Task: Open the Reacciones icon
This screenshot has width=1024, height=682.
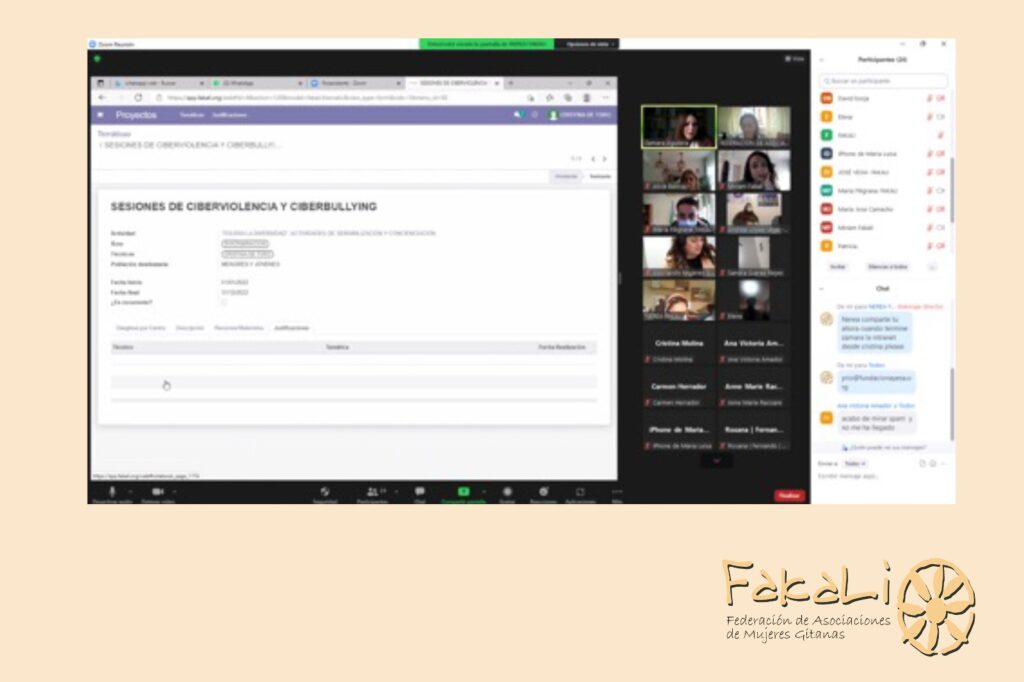Action: coord(543,492)
